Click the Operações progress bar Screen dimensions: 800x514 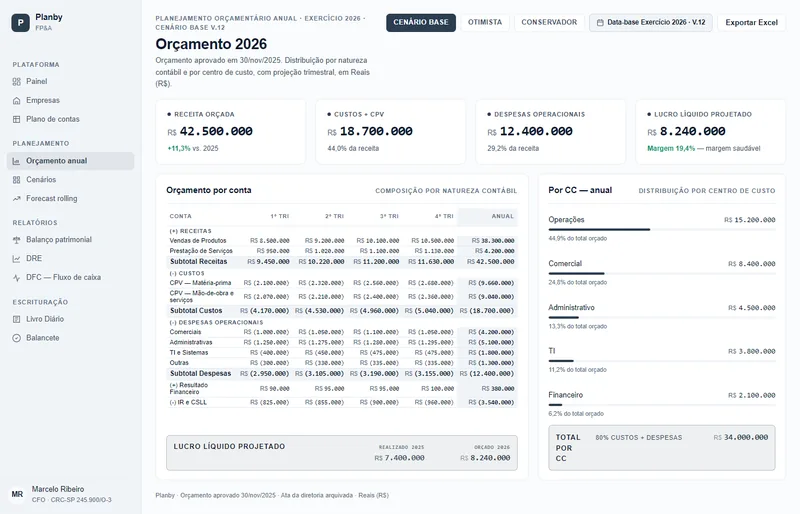point(662,230)
